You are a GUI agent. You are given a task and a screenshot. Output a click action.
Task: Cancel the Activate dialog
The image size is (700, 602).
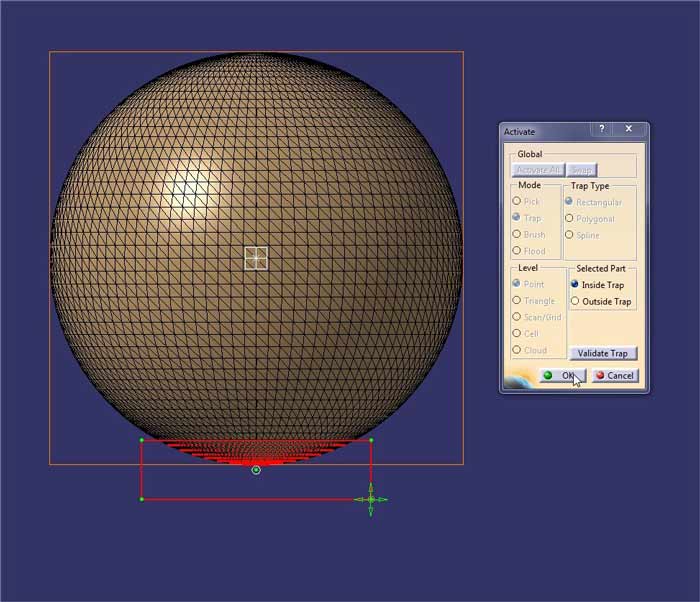pyautogui.click(x=615, y=376)
